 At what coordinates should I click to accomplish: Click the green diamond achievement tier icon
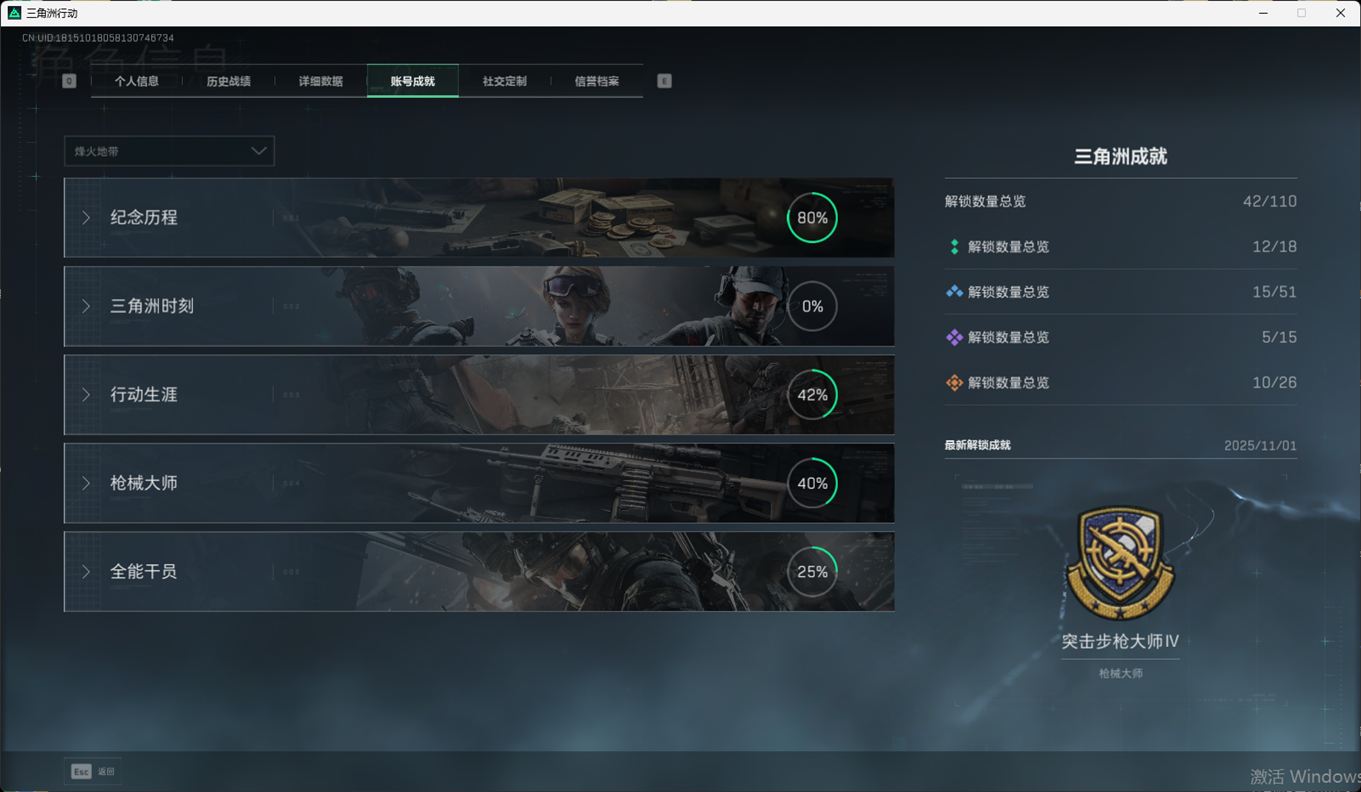(x=954, y=247)
